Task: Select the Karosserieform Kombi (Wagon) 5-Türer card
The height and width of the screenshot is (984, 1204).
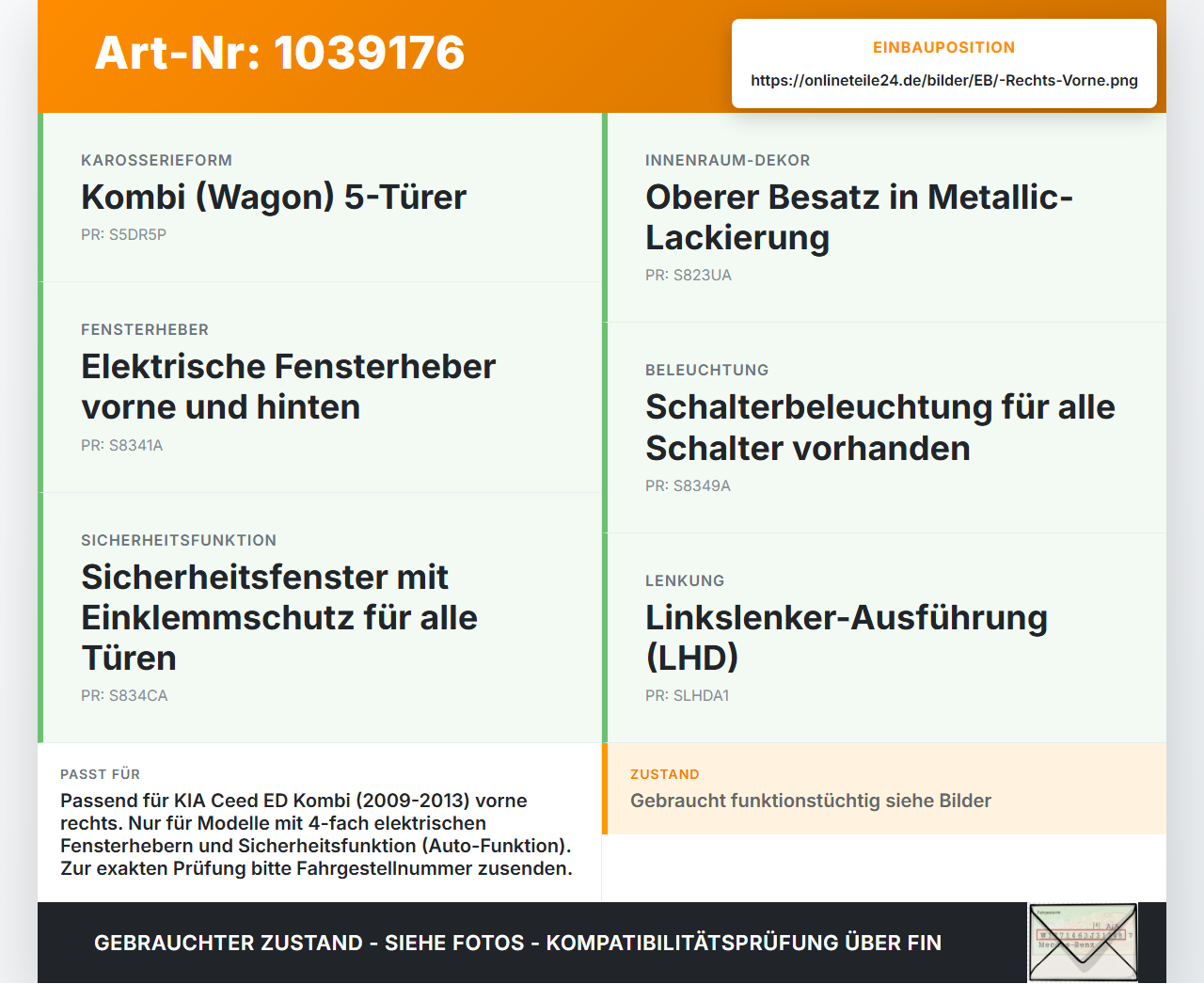Action: pos(320,198)
